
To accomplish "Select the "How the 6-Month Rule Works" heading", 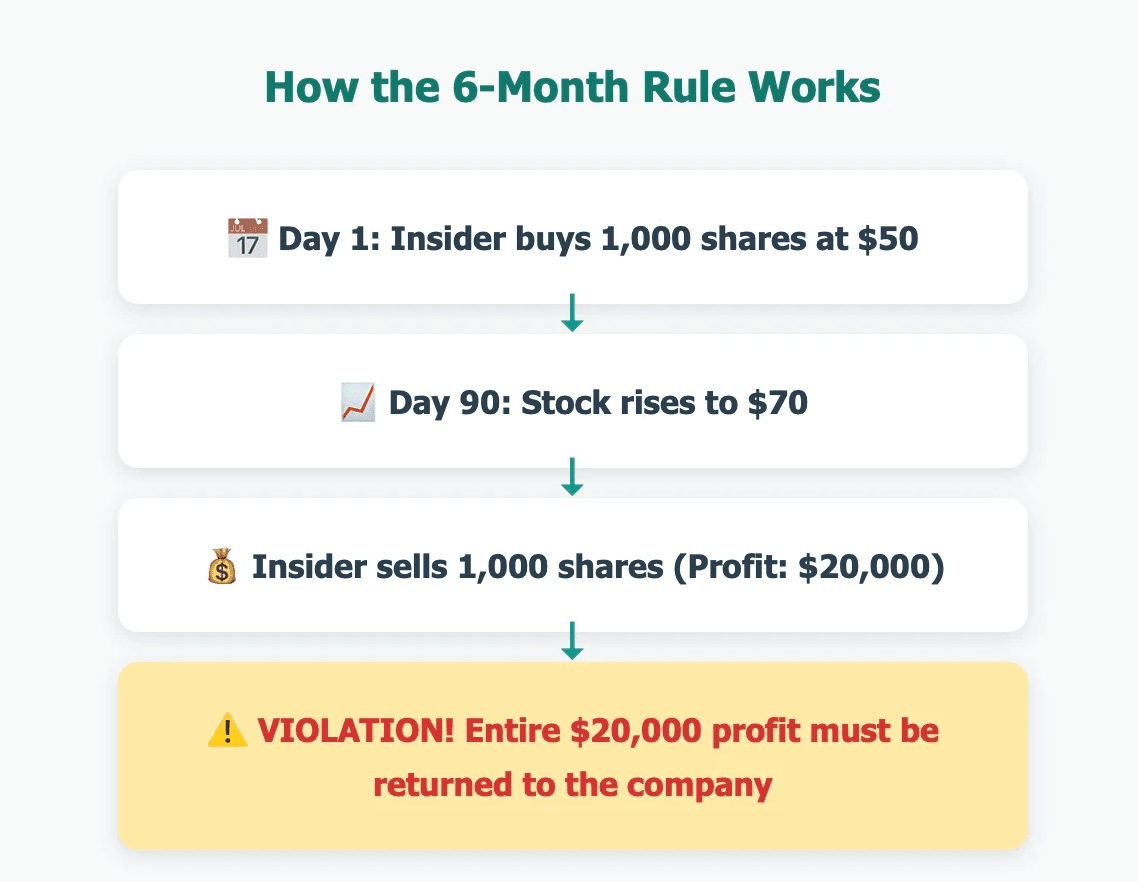I will (x=572, y=88).
